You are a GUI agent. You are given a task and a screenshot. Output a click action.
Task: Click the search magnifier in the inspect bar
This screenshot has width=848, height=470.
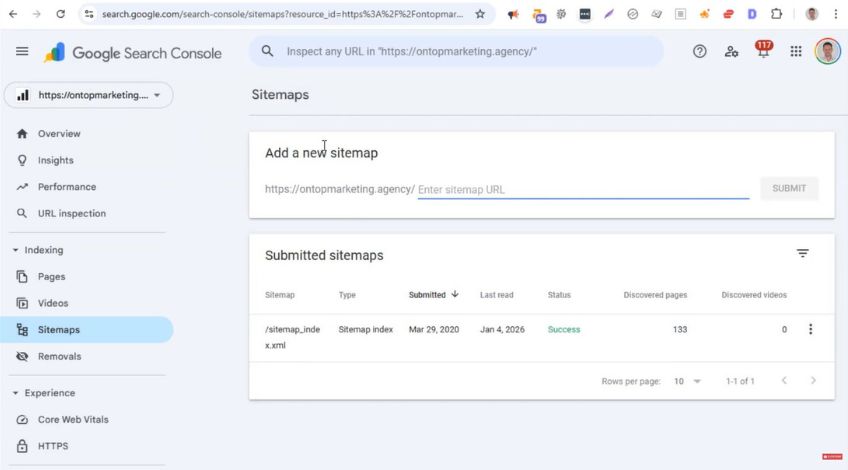[267, 51]
